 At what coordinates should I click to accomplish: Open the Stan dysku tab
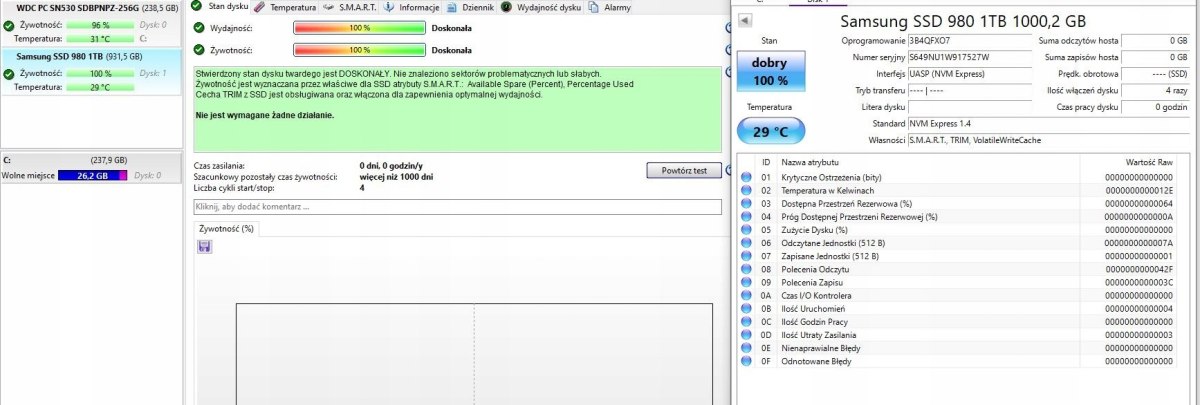pyautogui.click(x=220, y=6)
